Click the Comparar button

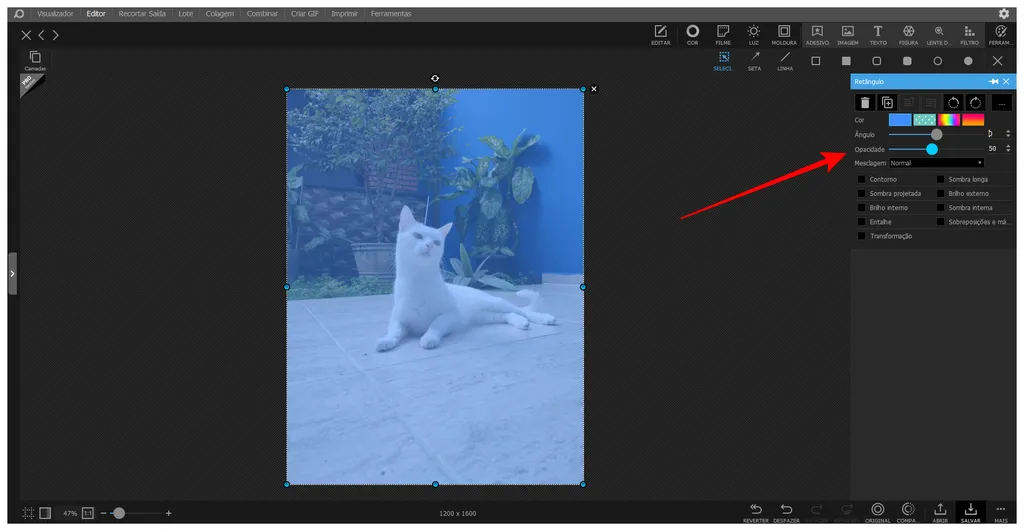[x=908, y=513]
